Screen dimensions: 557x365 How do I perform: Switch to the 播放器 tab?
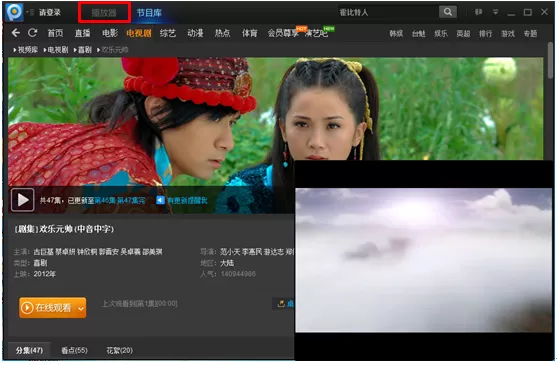104,13
